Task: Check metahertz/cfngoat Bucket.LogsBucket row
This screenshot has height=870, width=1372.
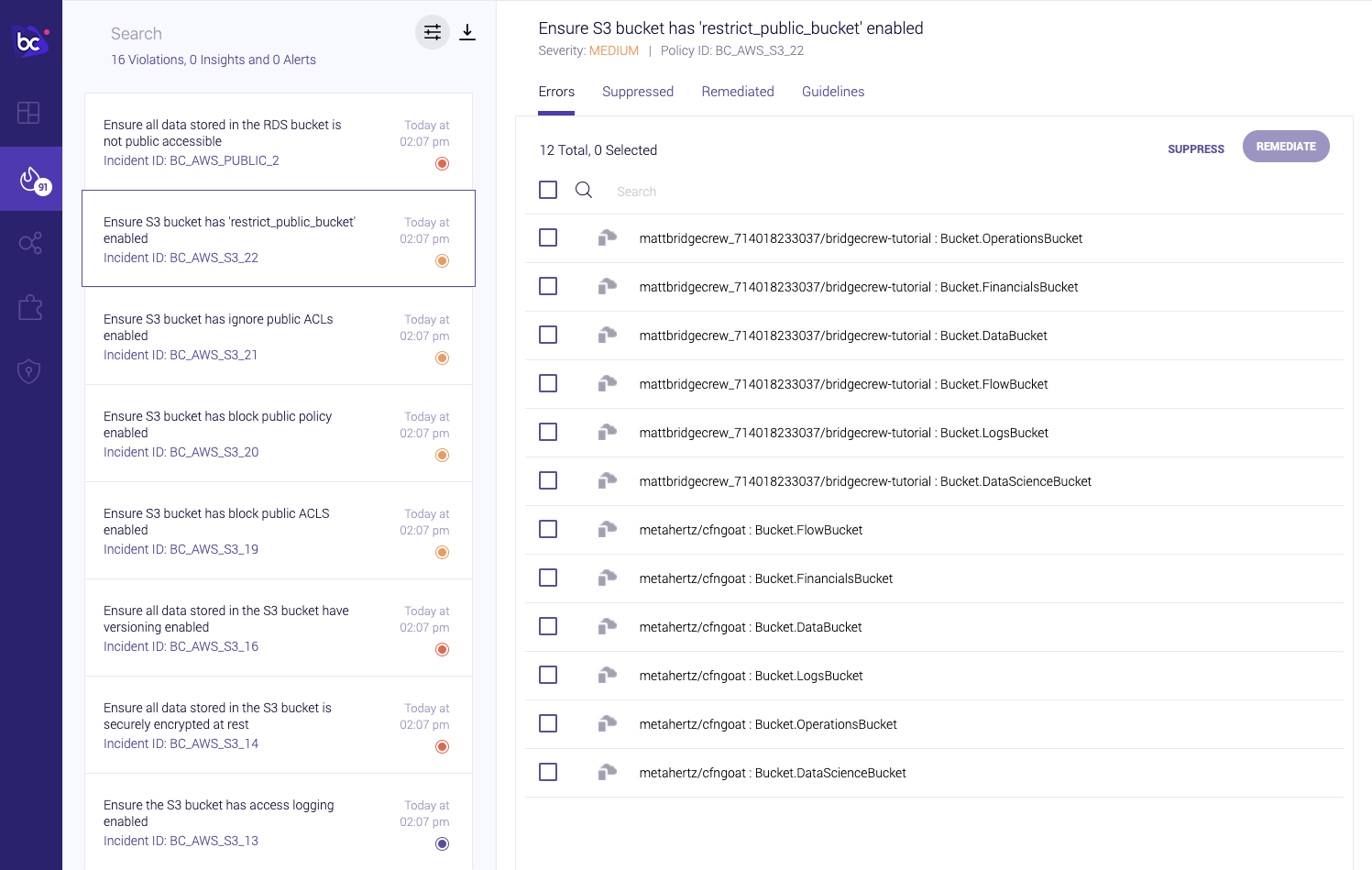Action: click(x=548, y=675)
